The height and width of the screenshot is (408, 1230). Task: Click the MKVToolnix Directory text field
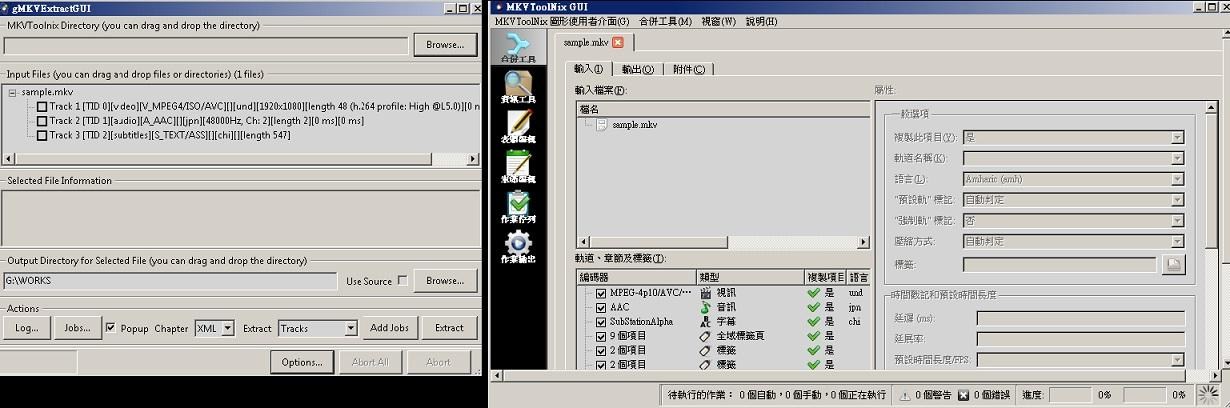pyautogui.click(x=206, y=45)
